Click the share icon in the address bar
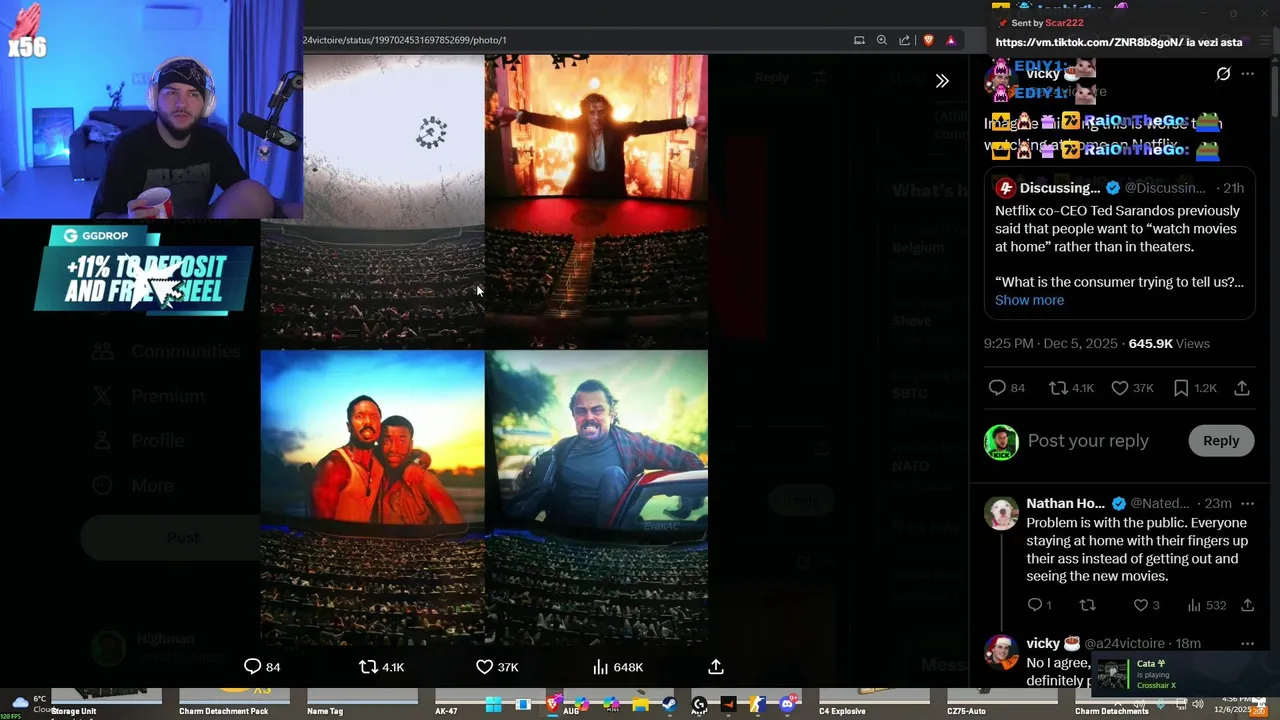Screen dimensions: 1280x720 (905, 40)
